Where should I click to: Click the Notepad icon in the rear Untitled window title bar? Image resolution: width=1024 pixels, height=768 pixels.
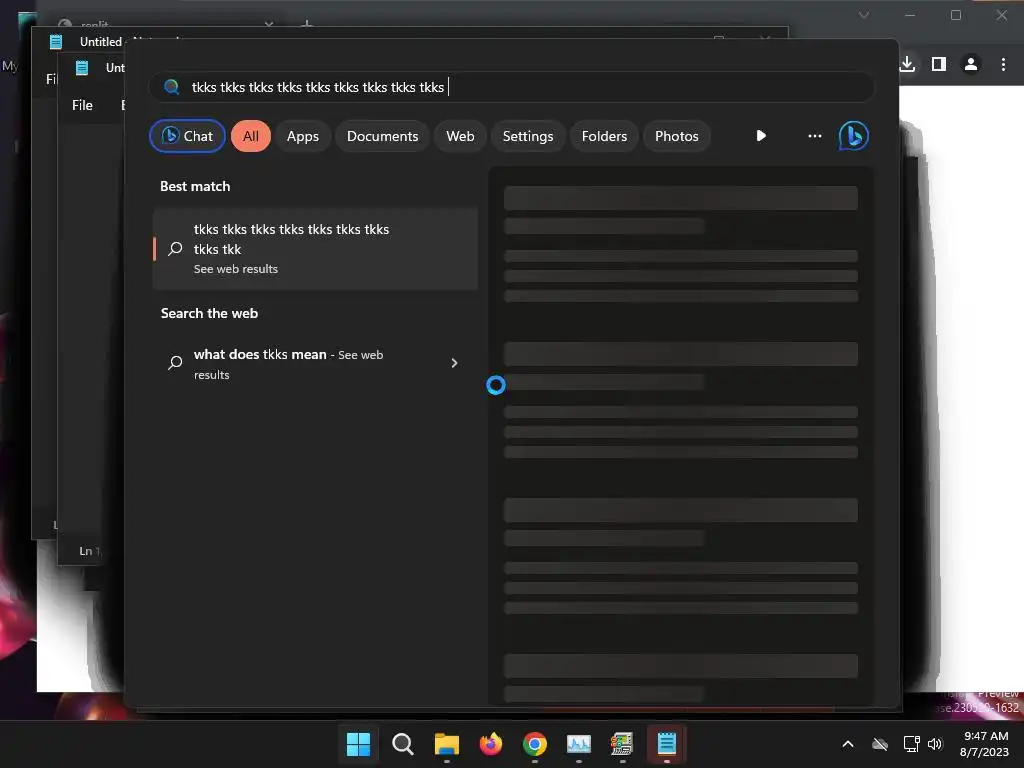coord(56,42)
